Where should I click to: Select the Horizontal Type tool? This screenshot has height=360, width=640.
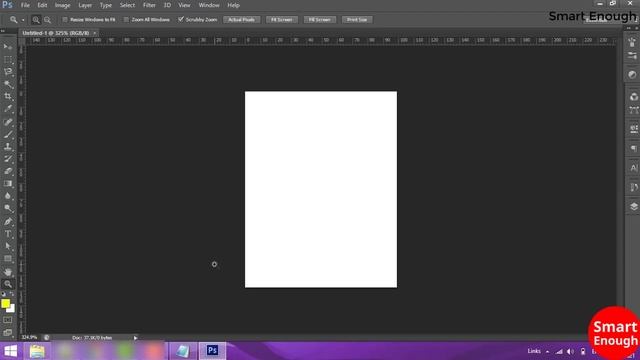tap(8, 234)
